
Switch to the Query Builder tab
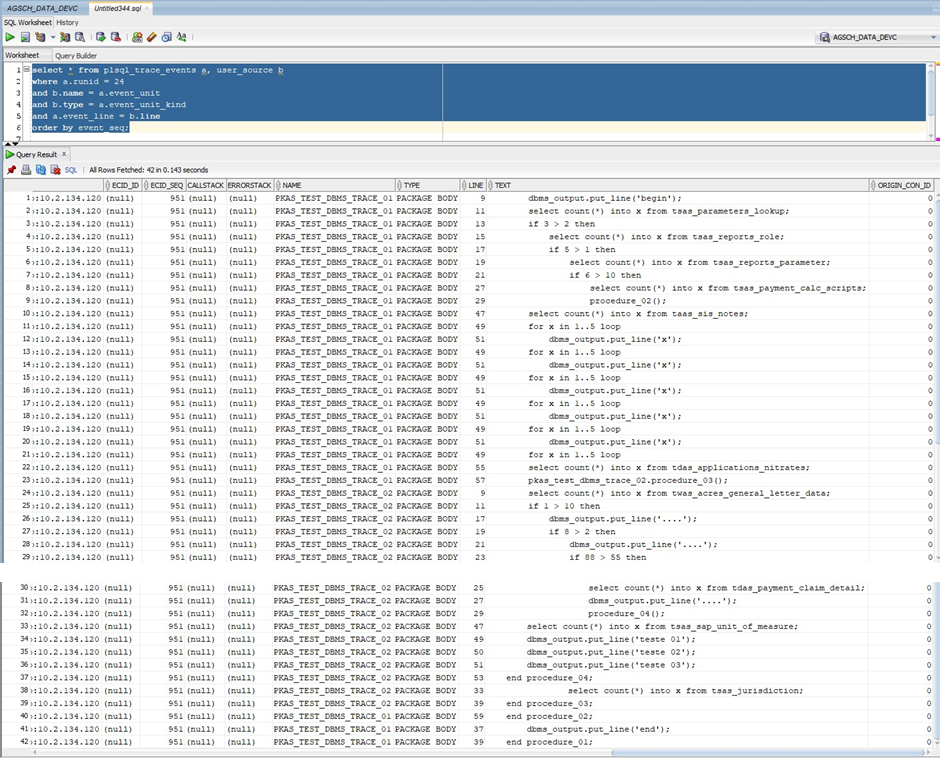tap(76, 56)
